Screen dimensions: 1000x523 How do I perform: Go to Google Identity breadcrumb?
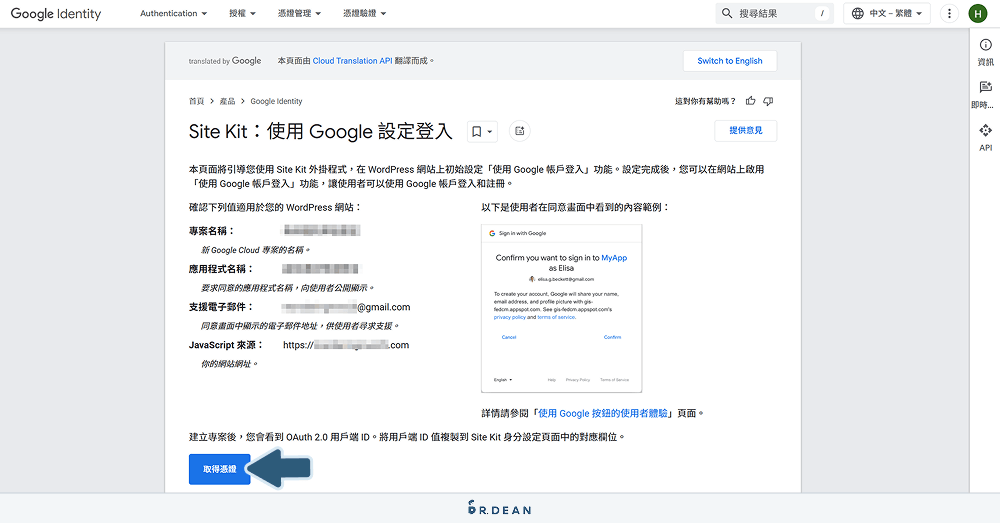tap(276, 101)
